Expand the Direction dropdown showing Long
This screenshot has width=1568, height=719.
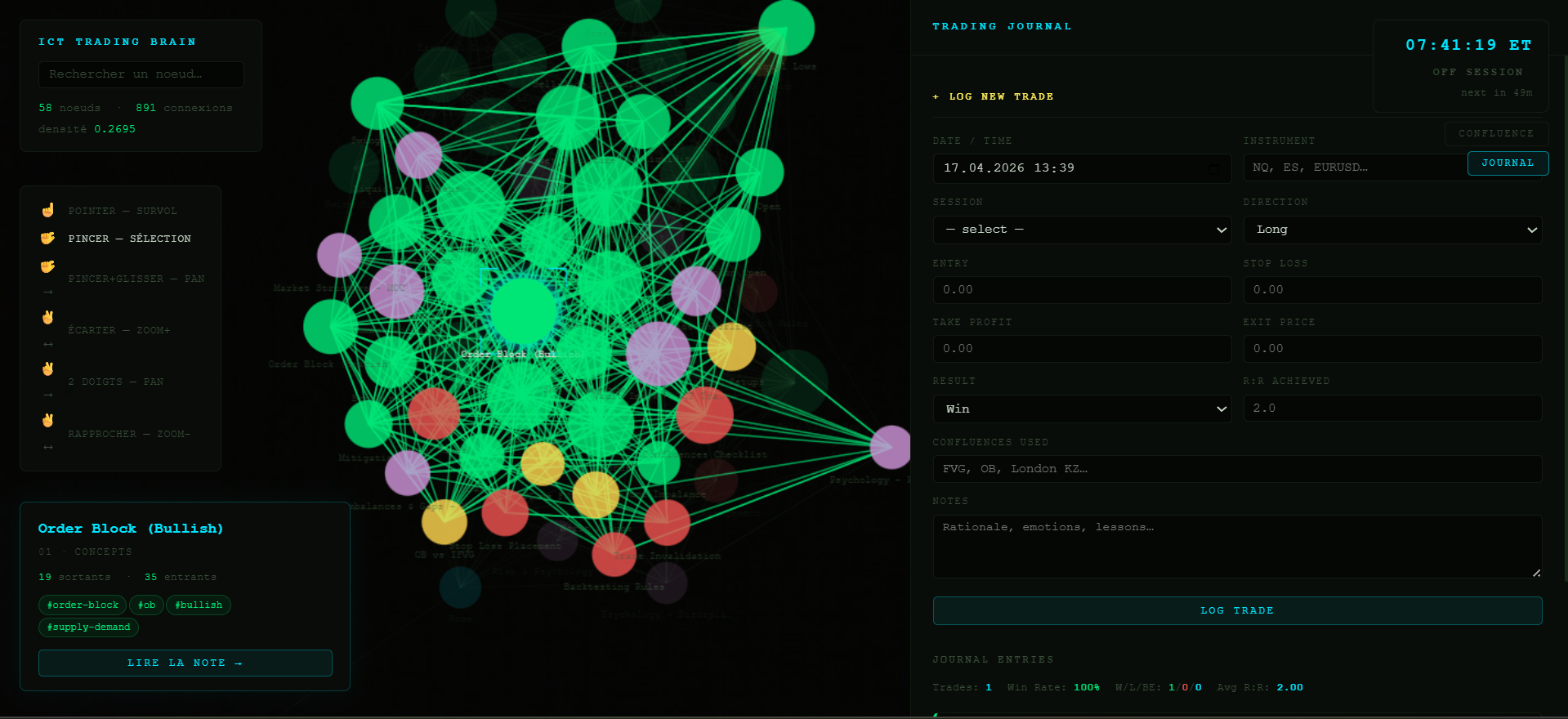(x=1392, y=230)
